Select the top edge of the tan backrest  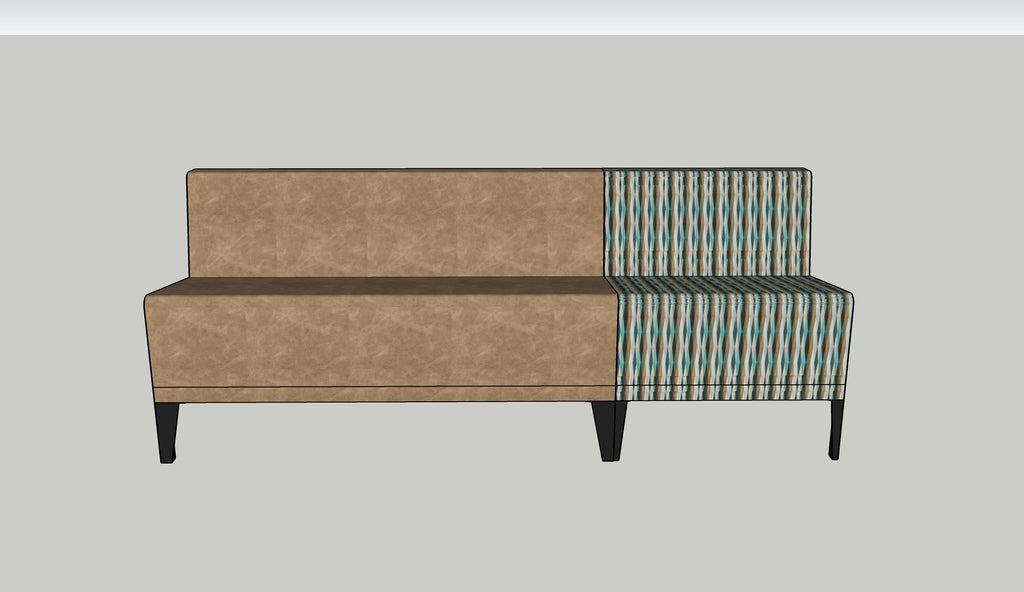click(x=395, y=169)
